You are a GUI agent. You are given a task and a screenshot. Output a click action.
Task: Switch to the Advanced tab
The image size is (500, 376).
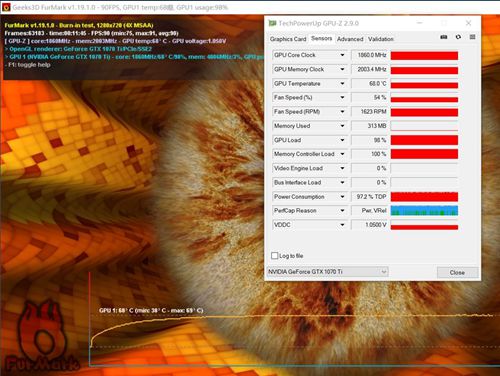(350, 39)
